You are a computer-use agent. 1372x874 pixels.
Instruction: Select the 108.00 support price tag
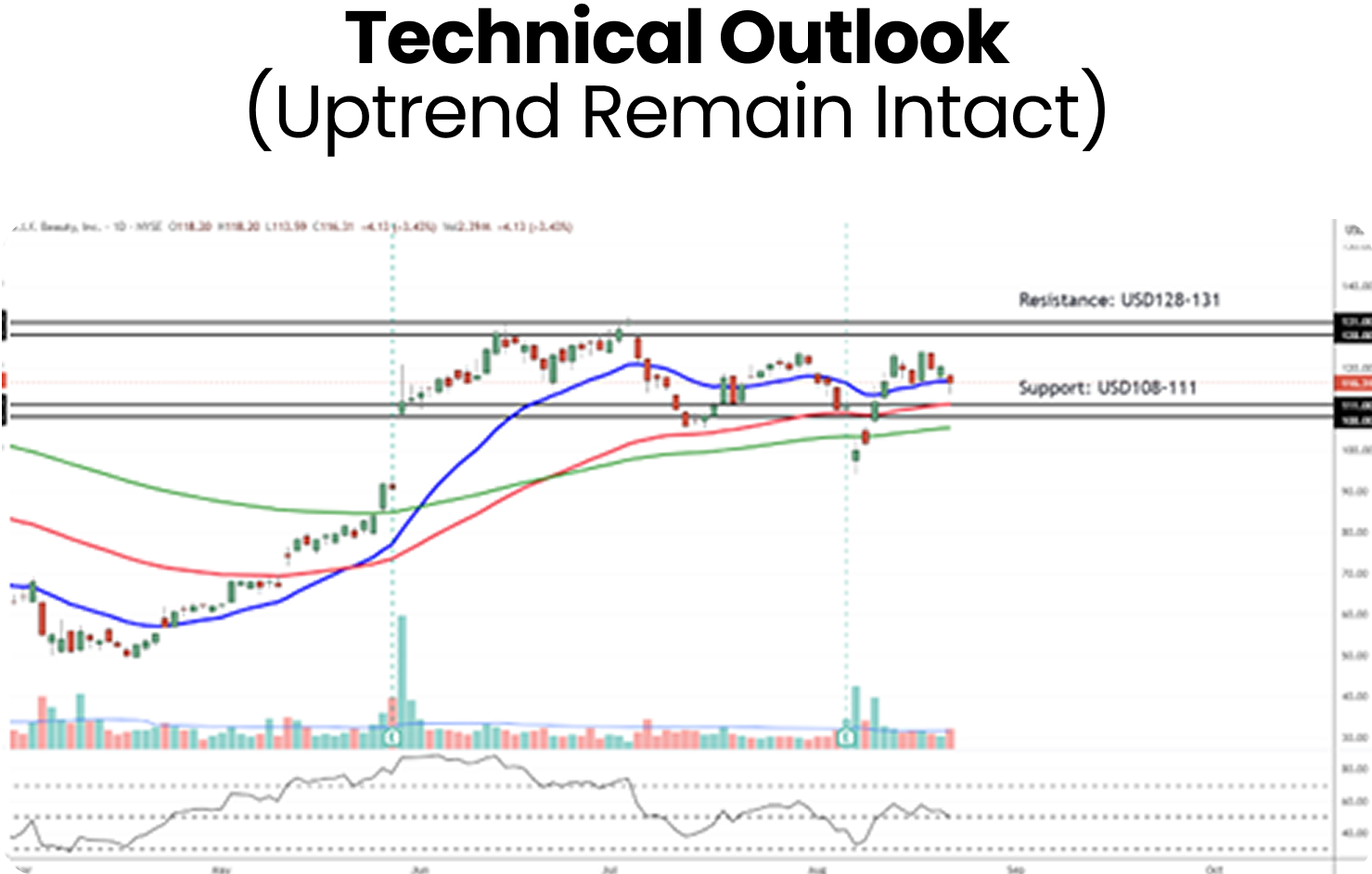pos(1352,419)
